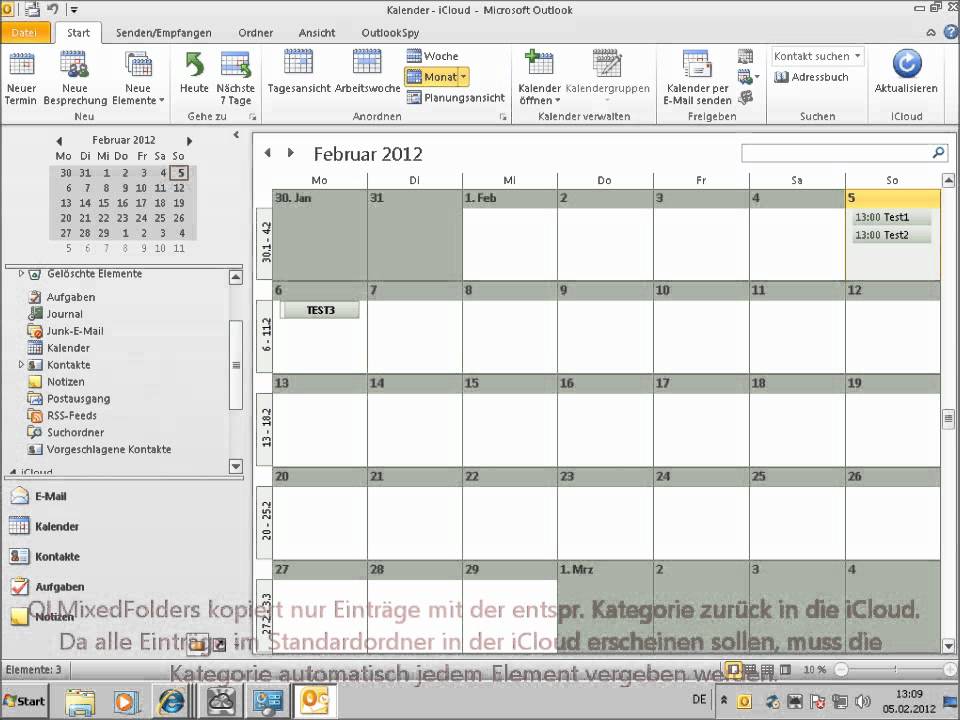Click calendar scrollbar up arrow

[x=948, y=181]
